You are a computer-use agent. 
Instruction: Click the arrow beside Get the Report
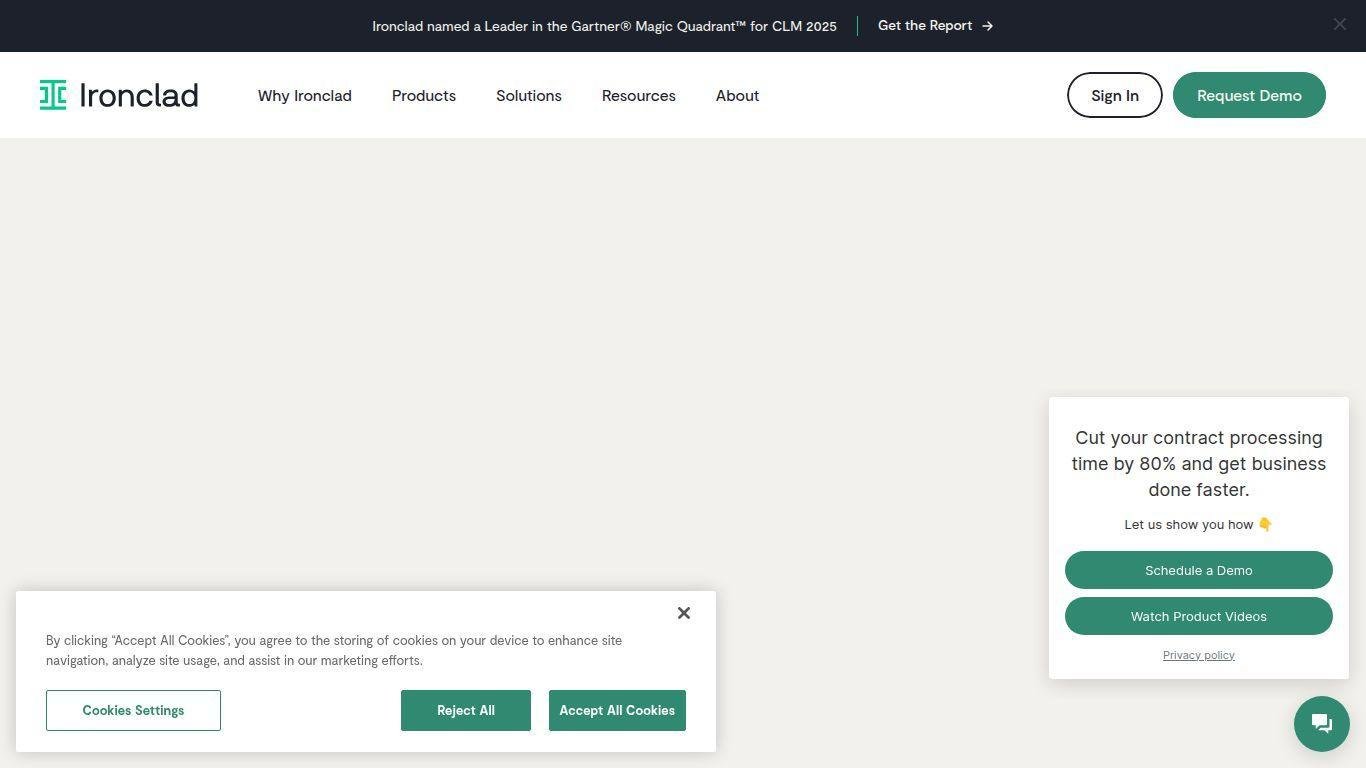[x=988, y=26]
